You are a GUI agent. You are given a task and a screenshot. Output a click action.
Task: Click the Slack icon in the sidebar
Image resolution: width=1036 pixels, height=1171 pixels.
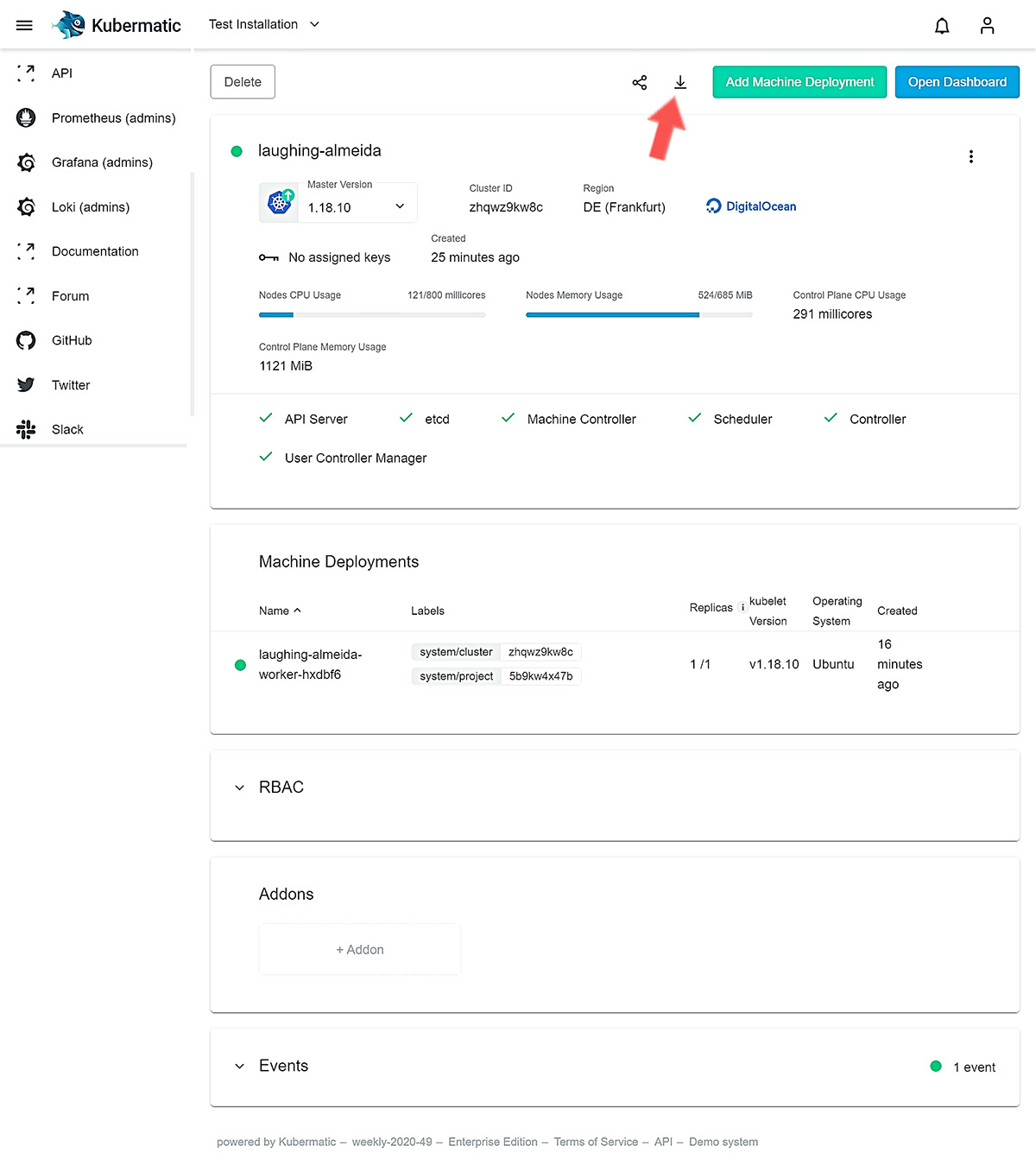pyautogui.click(x=26, y=428)
